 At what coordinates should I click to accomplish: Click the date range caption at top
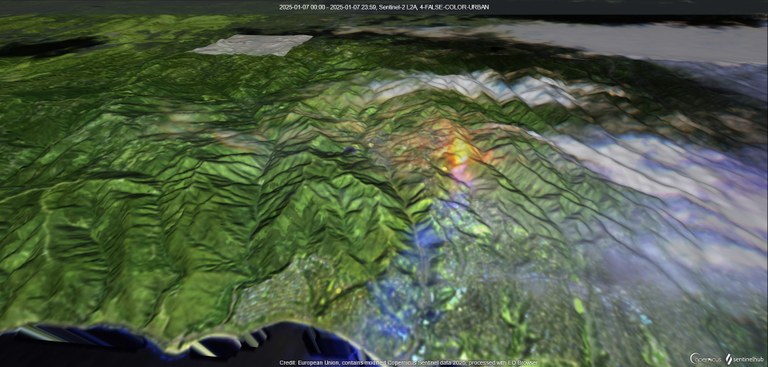[x=384, y=7]
